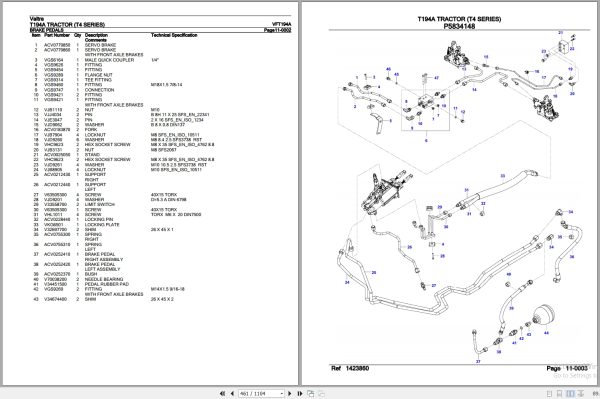The height and width of the screenshot is (399, 600).
Task: Toggle the two-page view layout icon
Action: pyautogui.click(x=571, y=394)
